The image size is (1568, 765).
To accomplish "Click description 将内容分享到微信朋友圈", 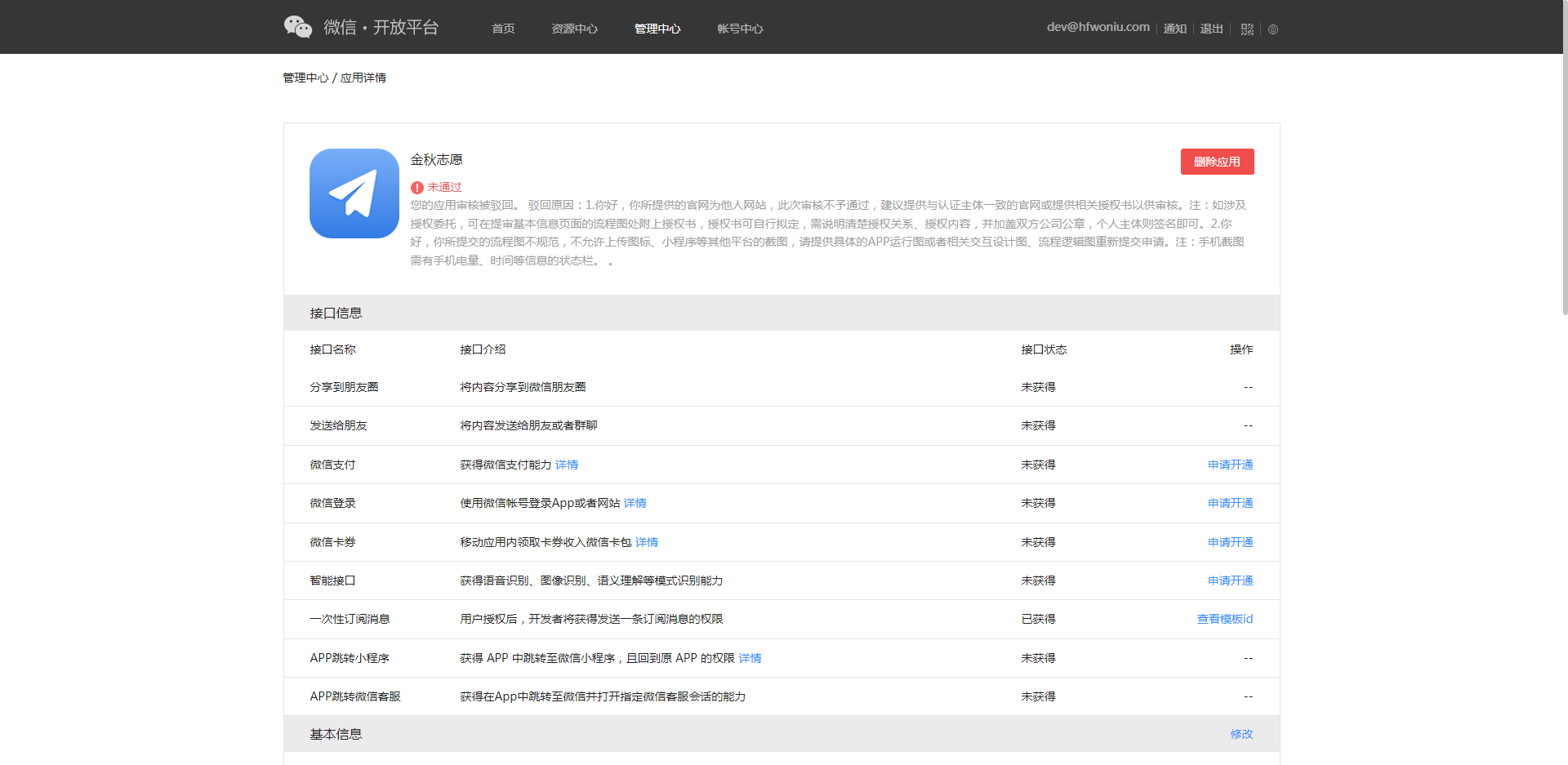I will click(523, 387).
